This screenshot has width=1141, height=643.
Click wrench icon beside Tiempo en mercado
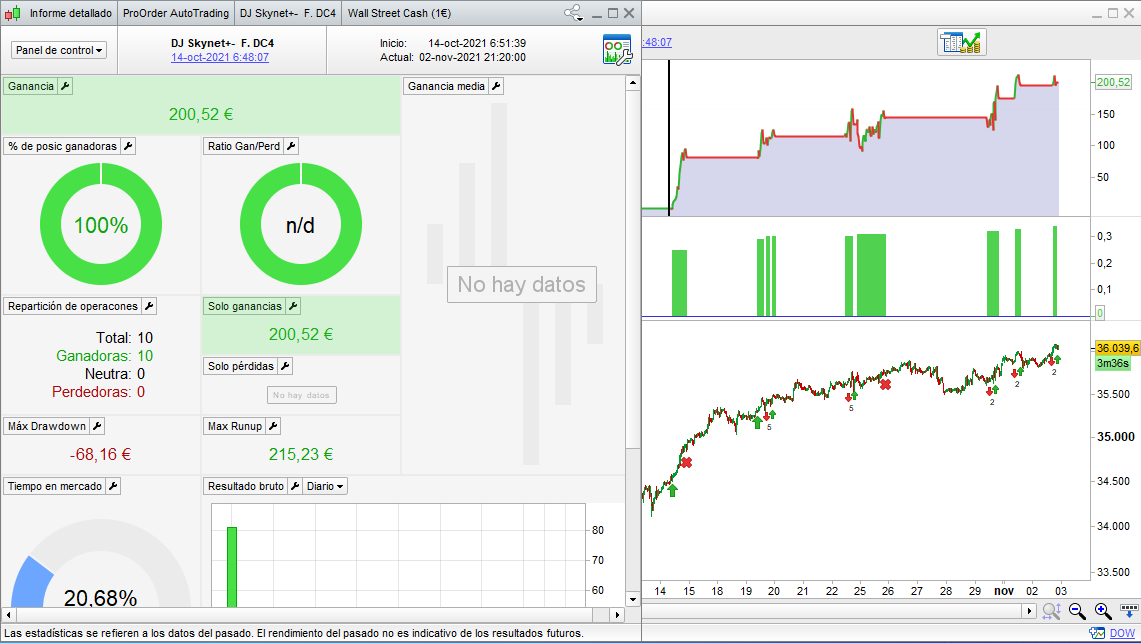pos(113,486)
